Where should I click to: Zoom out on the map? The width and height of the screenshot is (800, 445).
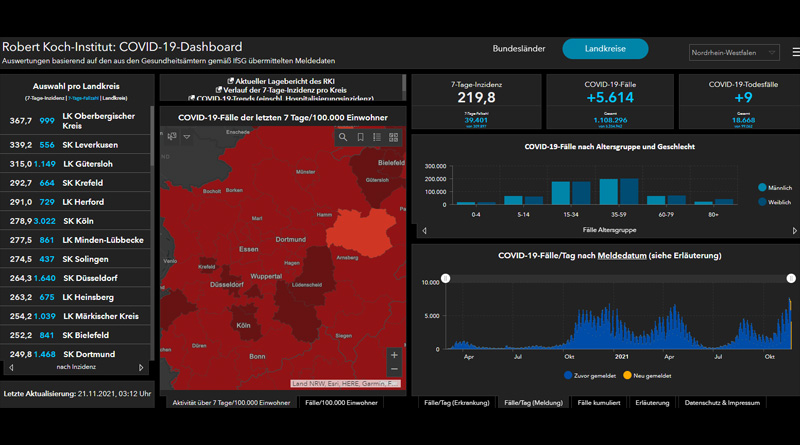click(394, 369)
